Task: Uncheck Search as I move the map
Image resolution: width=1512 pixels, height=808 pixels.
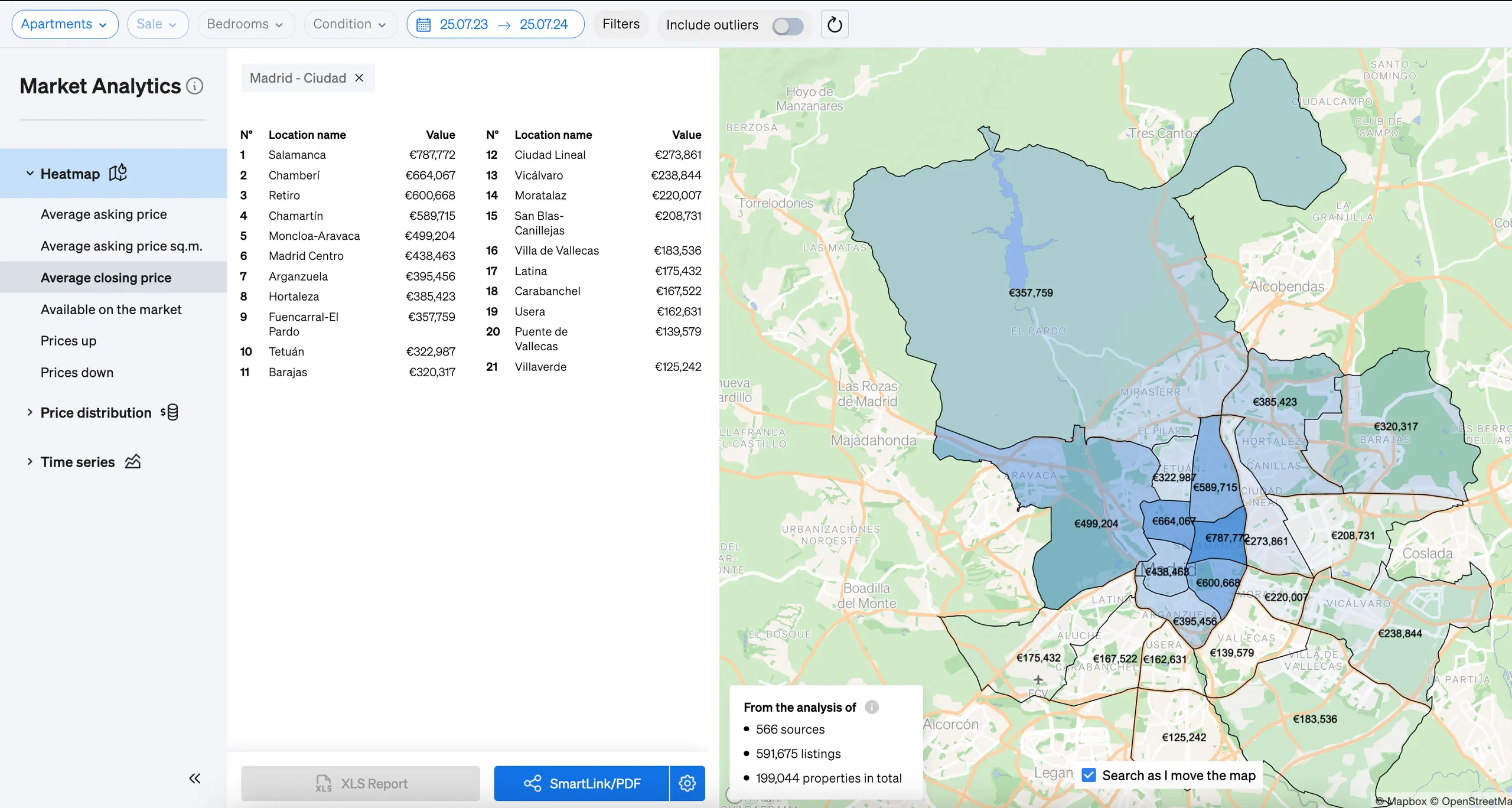Action: coord(1089,775)
